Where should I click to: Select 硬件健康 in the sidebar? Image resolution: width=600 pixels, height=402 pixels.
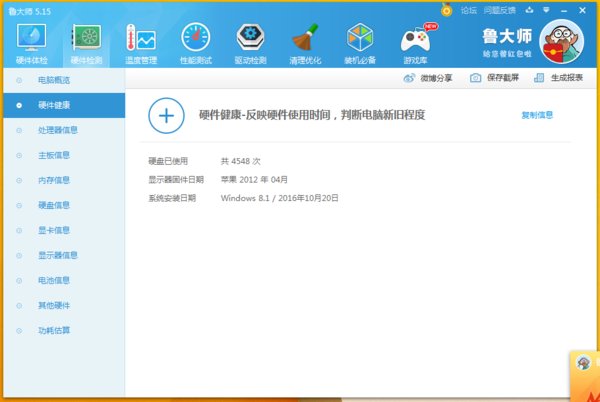(x=64, y=105)
